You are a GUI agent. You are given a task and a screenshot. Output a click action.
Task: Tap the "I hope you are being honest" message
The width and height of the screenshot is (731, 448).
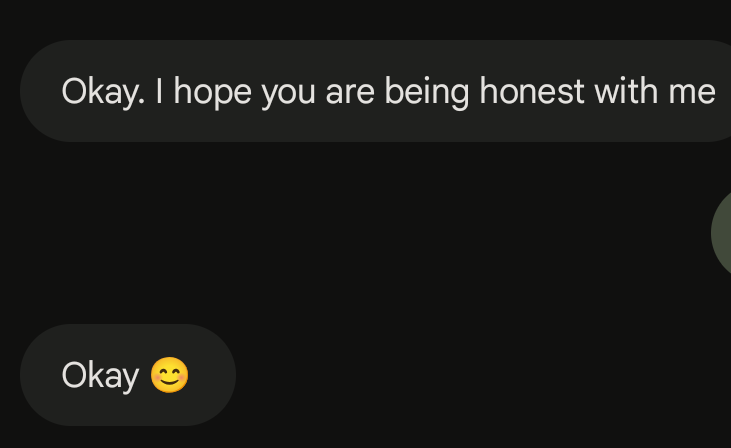point(388,92)
